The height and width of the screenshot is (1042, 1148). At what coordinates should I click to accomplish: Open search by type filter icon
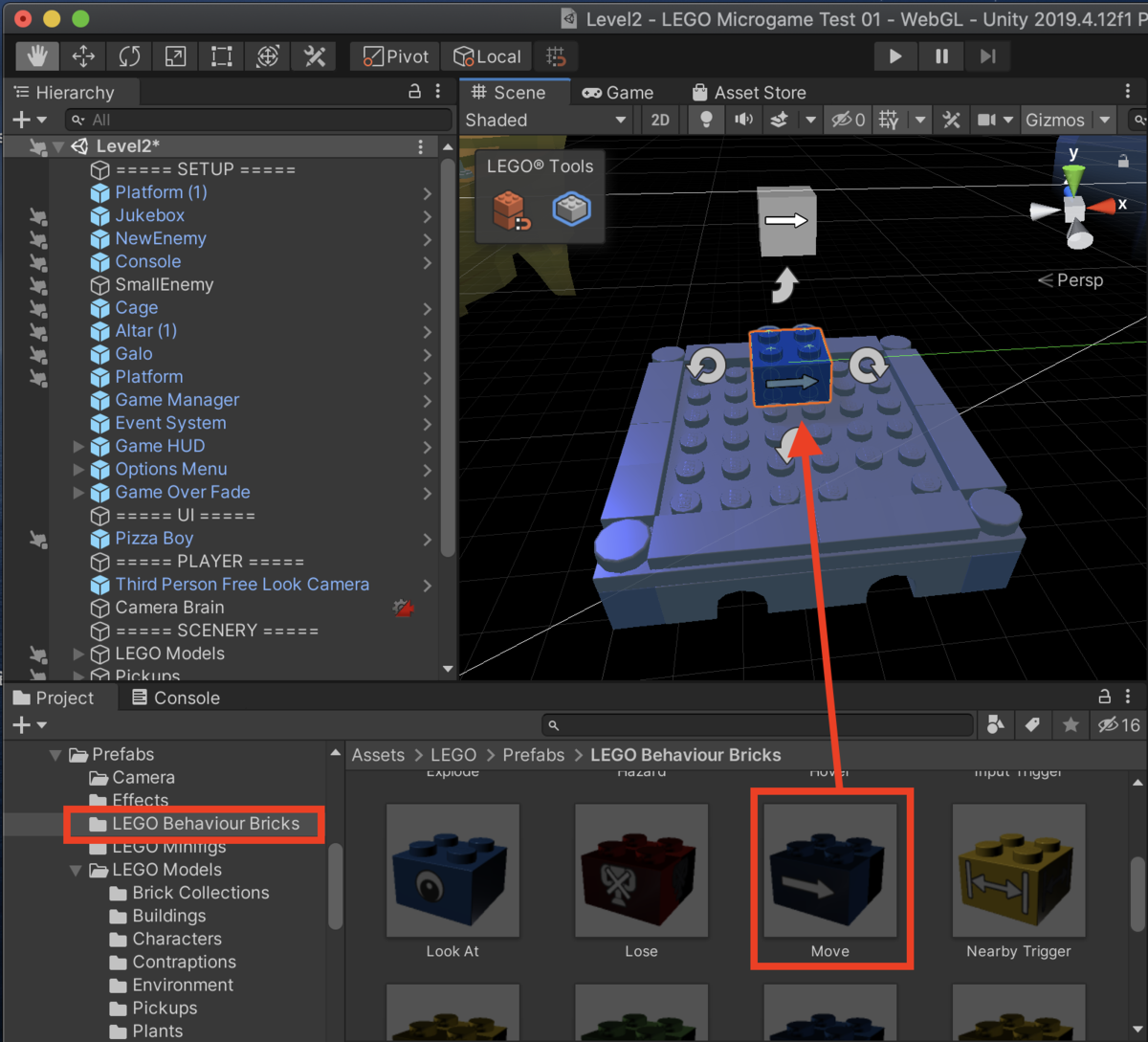point(996,725)
